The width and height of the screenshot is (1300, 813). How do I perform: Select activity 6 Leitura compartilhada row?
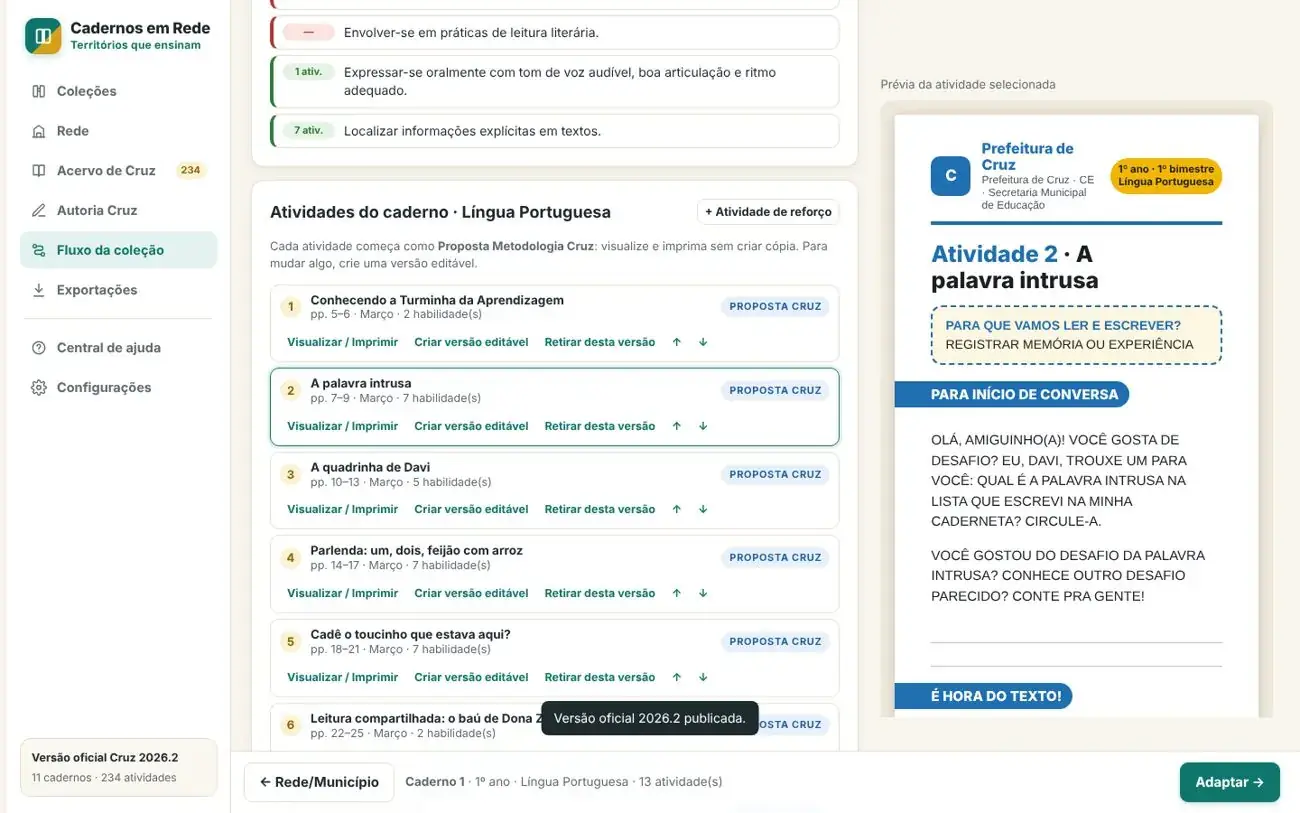554,727
